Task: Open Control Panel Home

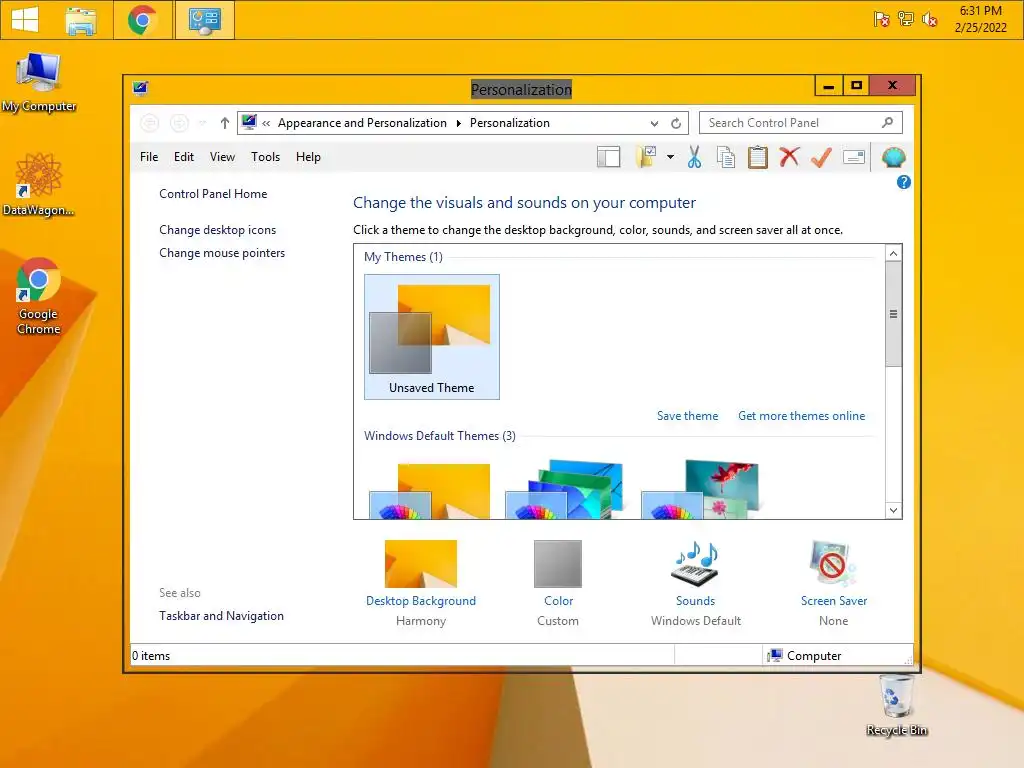Action: 213,194
